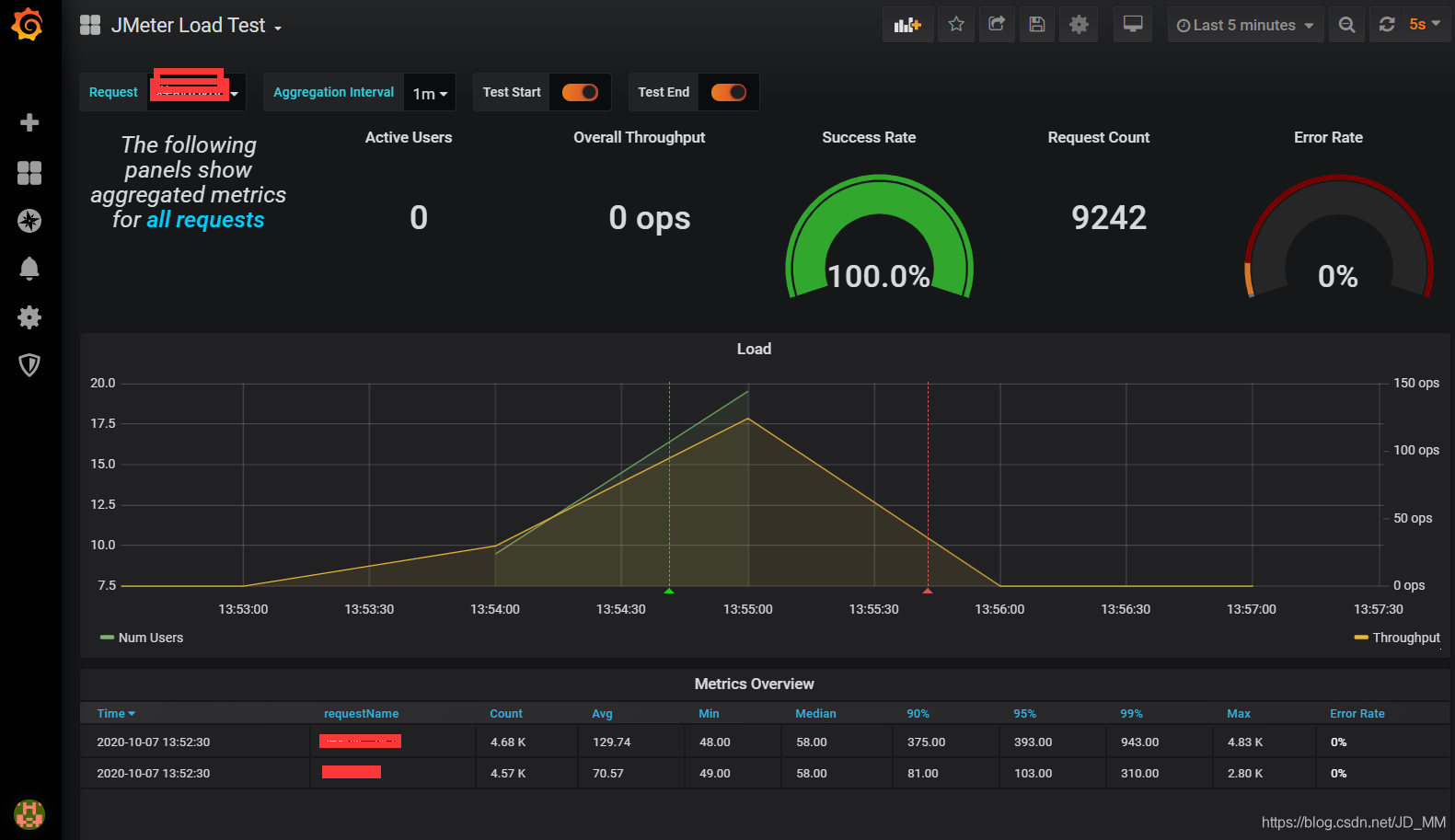Click the Add panel icon
The width and height of the screenshot is (1455, 840).
(x=907, y=25)
